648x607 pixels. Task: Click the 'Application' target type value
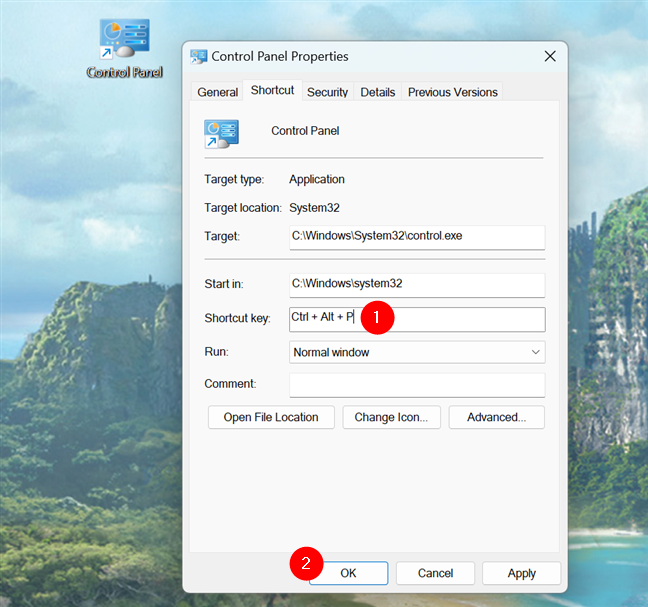pos(317,179)
